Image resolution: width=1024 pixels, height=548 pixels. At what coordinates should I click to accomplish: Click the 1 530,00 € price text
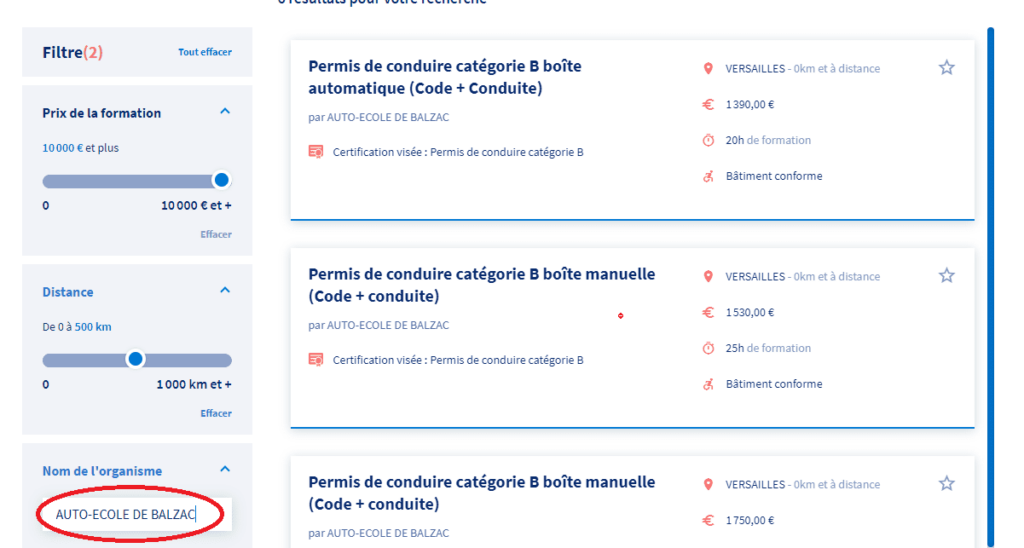pyautogui.click(x=750, y=312)
